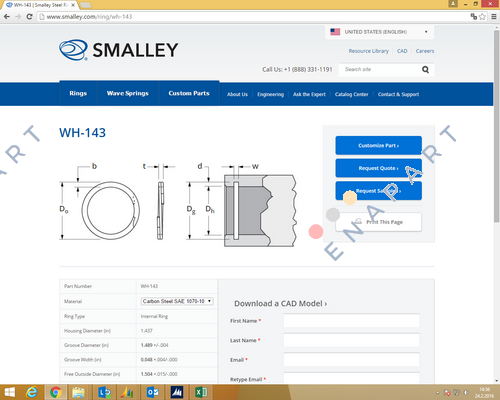Click the Smalley logo
Image resolution: width=500 pixels, height=400 pixels.
coord(119,50)
